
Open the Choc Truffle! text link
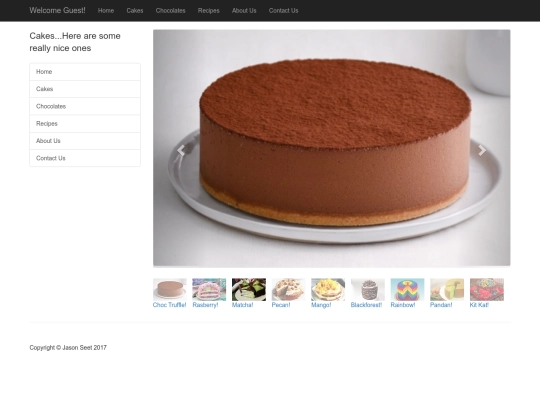tap(169, 305)
